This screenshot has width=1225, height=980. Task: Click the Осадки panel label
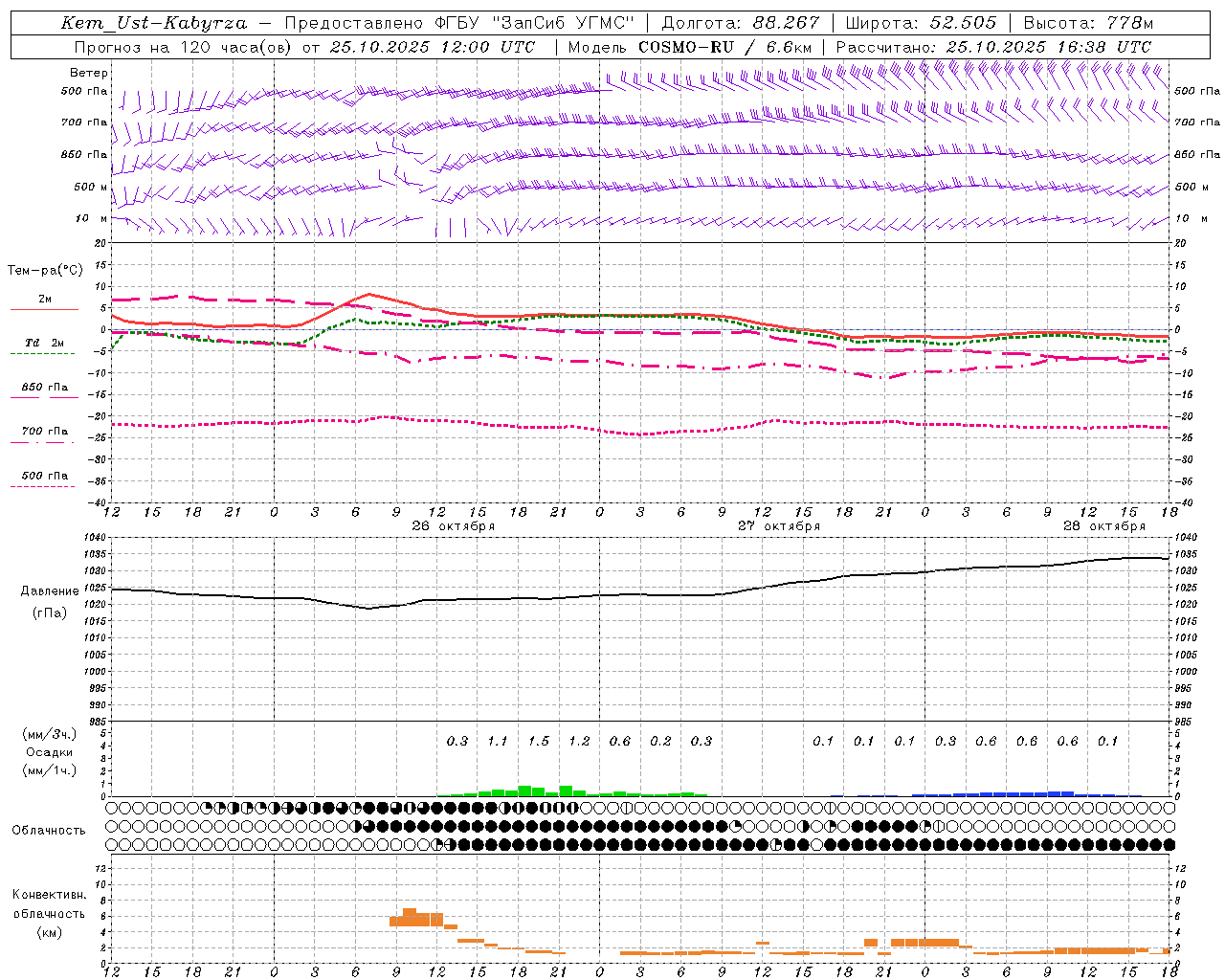click(49, 753)
